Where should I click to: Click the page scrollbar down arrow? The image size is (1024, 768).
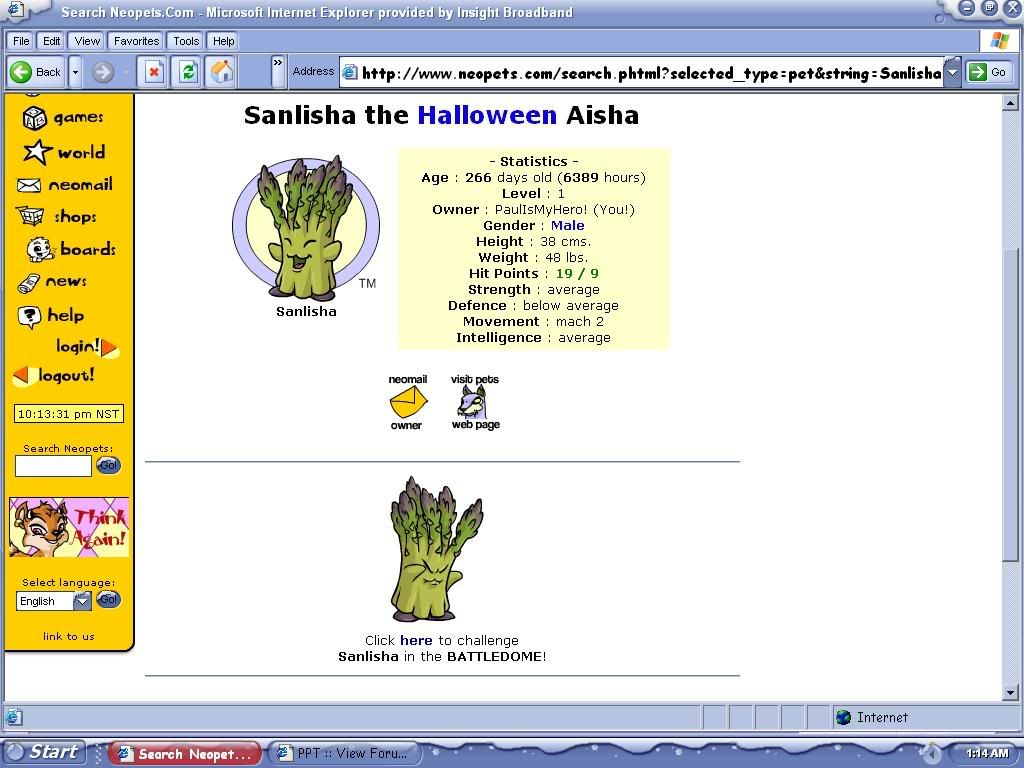[x=1010, y=693]
